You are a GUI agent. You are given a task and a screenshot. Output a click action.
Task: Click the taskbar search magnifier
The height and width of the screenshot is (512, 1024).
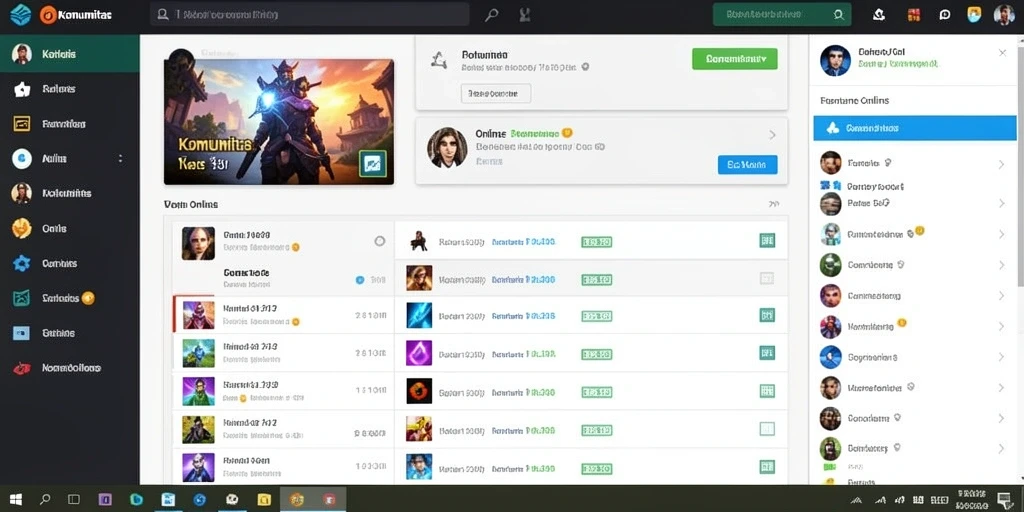(44, 500)
